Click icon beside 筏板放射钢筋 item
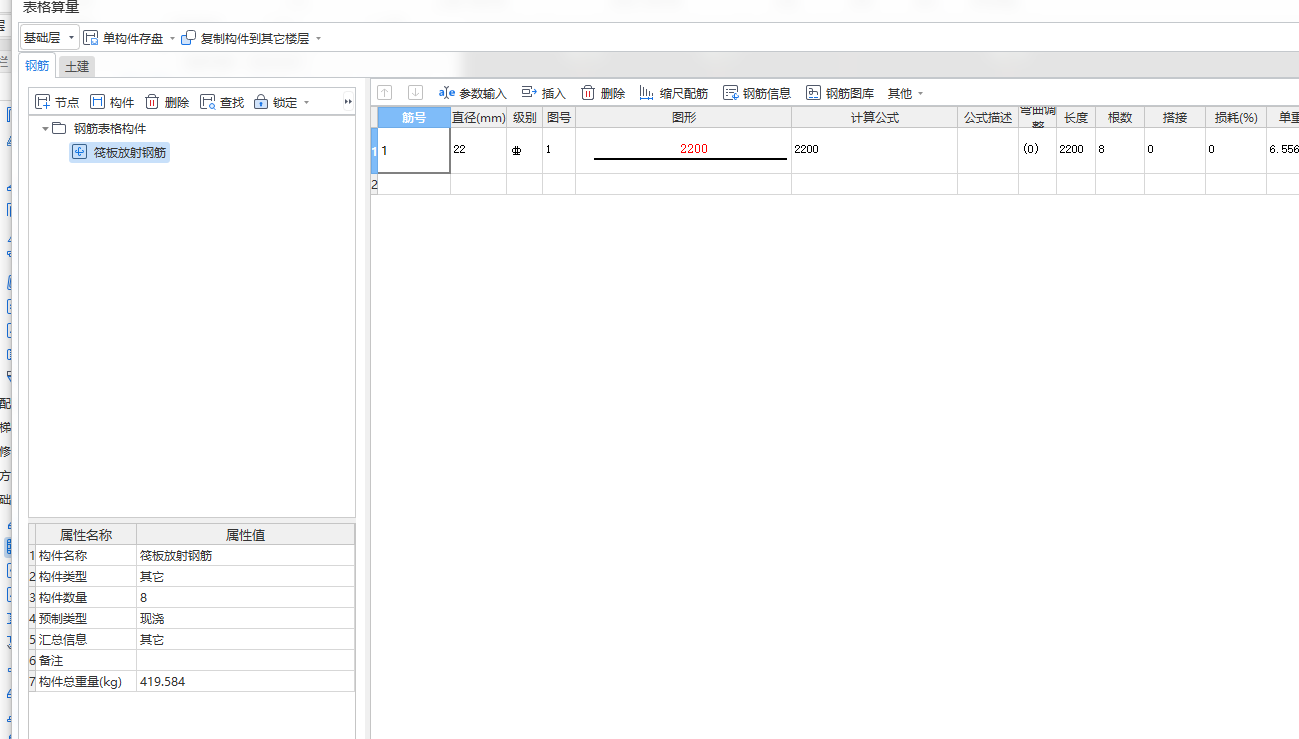 pos(80,152)
